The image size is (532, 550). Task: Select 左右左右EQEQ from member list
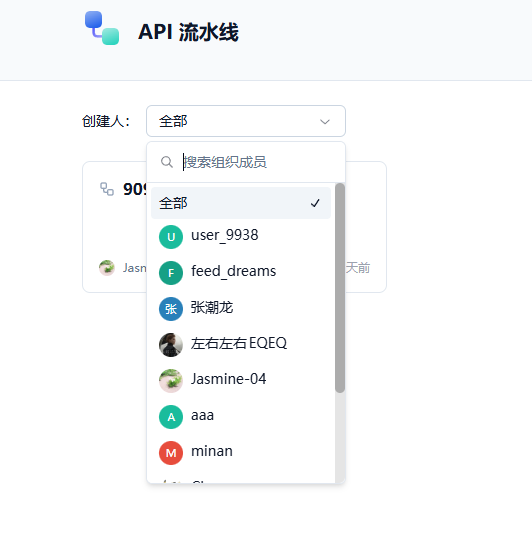click(x=241, y=344)
